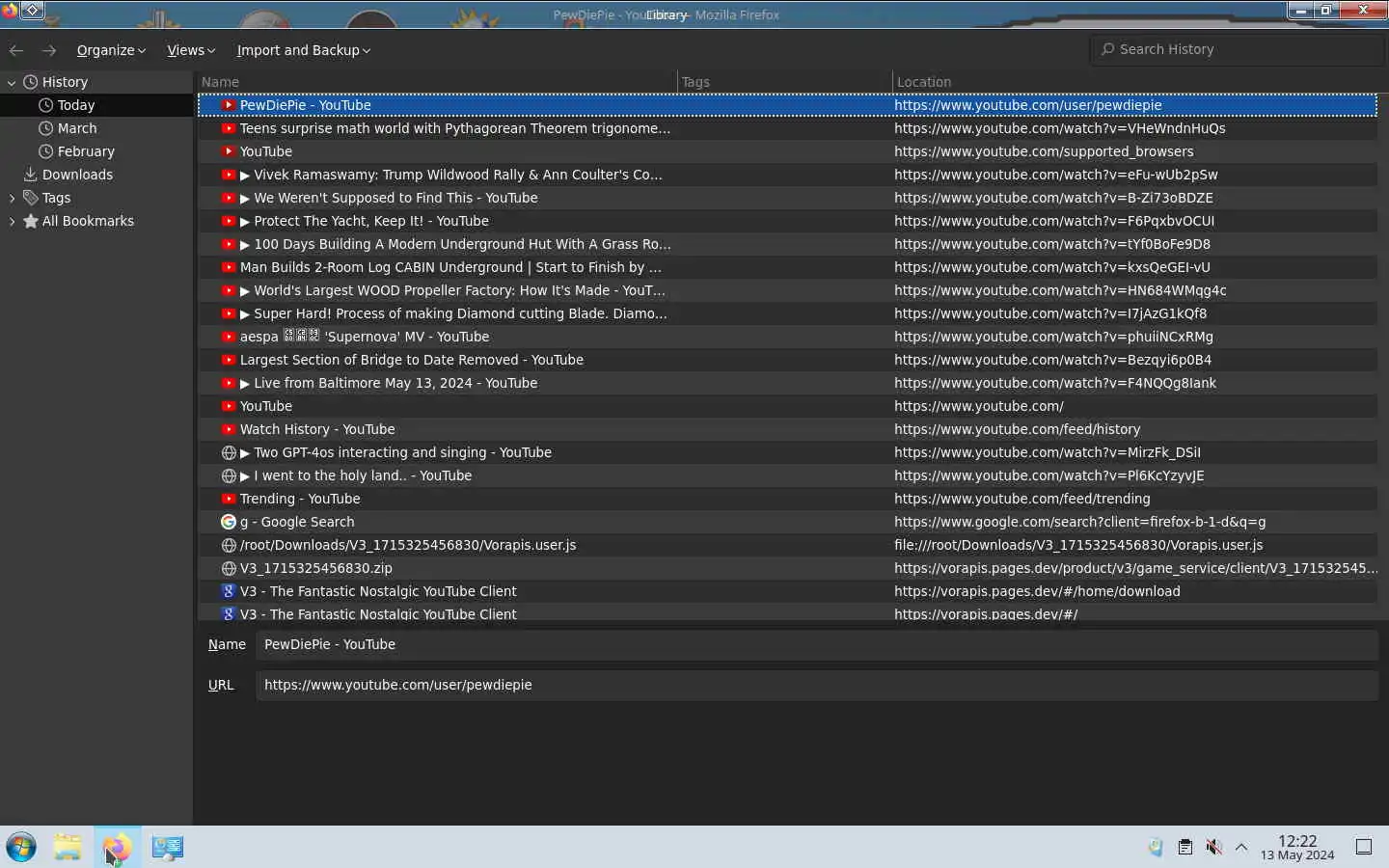This screenshot has width=1389, height=868.
Task: Click the clipboard tray icon
Action: [1185, 847]
